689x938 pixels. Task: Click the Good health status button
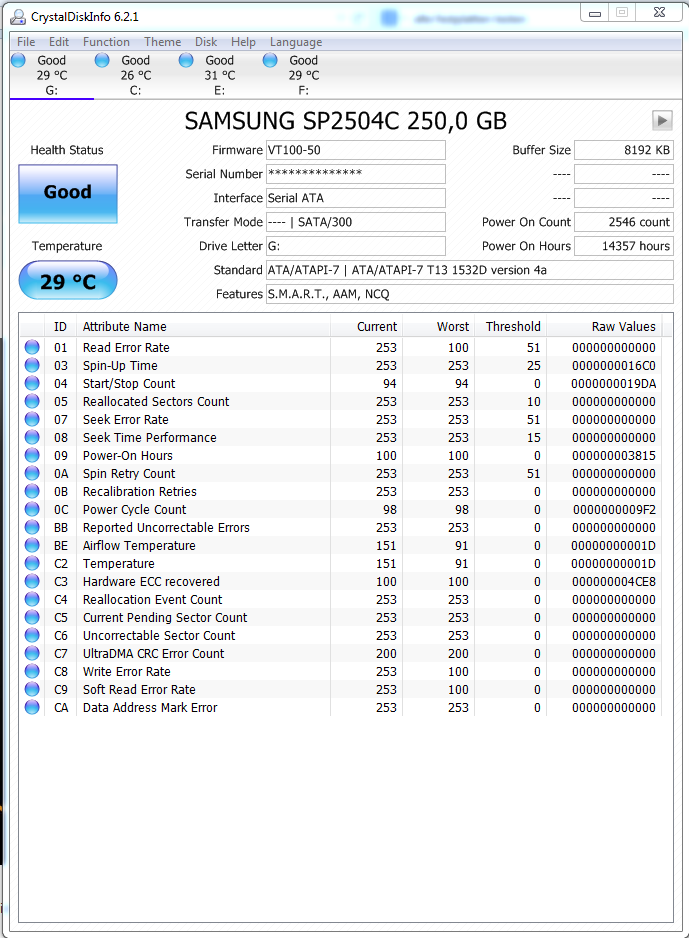tap(68, 194)
